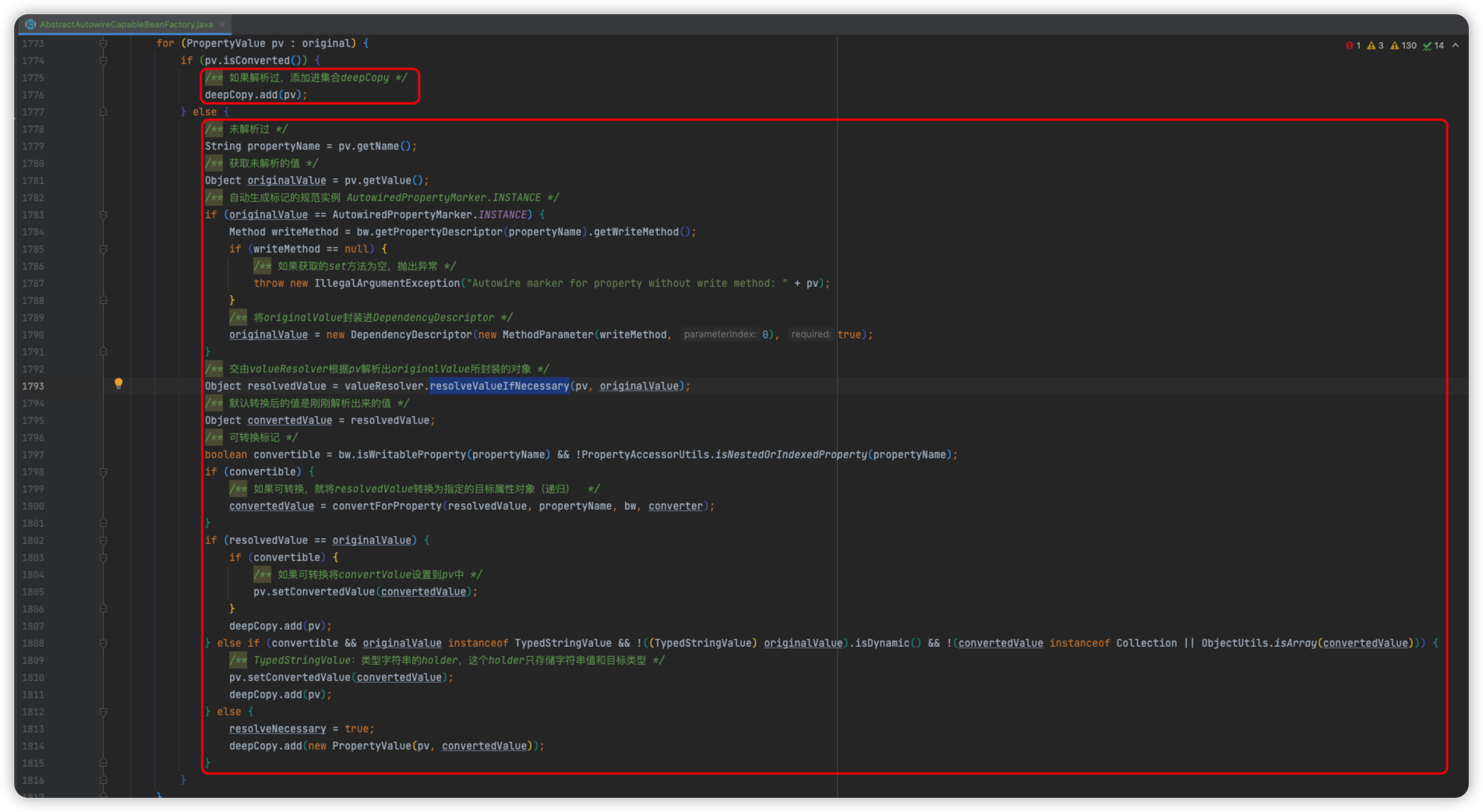Click isNestedOrIndexedProperty on line 1797
Image resolution: width=1483 pixels, height=812 pixels.
(x=790, y=455)
